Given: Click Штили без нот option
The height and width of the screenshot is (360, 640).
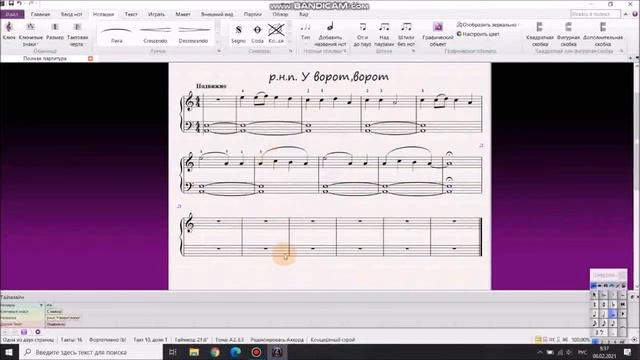Looking at the screenshot, I should (406, 34).
